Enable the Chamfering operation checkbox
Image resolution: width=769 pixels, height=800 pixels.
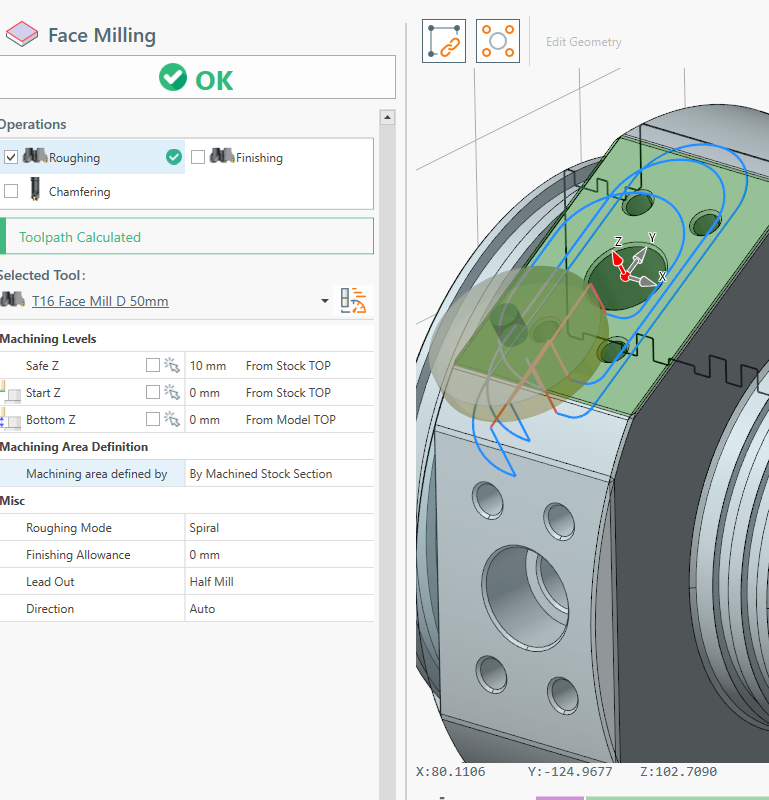[x=11, y=191]
